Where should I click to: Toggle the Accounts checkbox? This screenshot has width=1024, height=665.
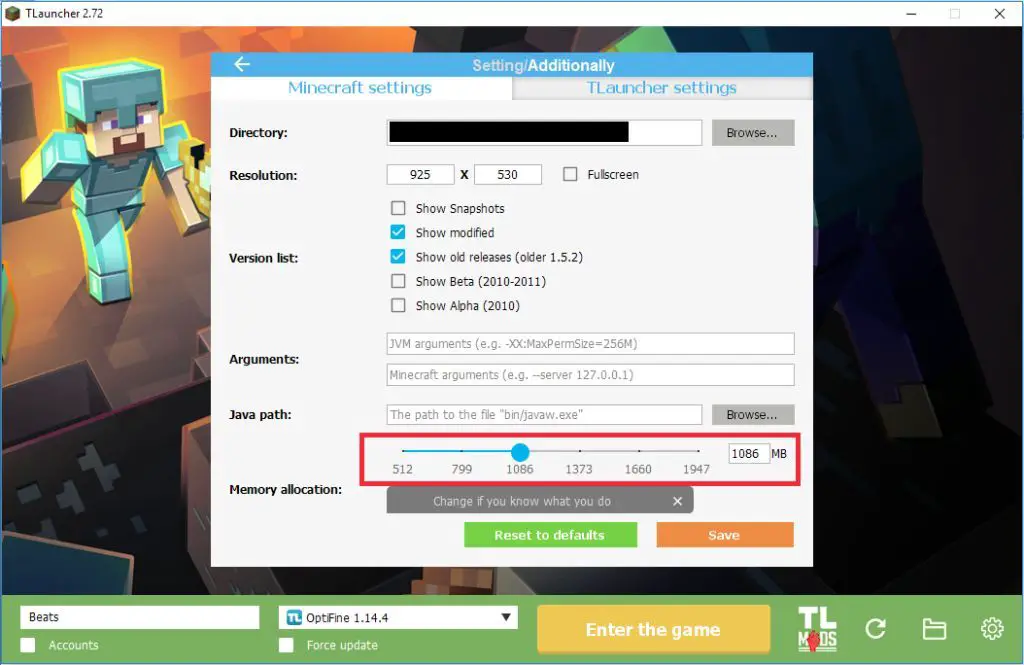pyautogui.click(x=28, y=645)
